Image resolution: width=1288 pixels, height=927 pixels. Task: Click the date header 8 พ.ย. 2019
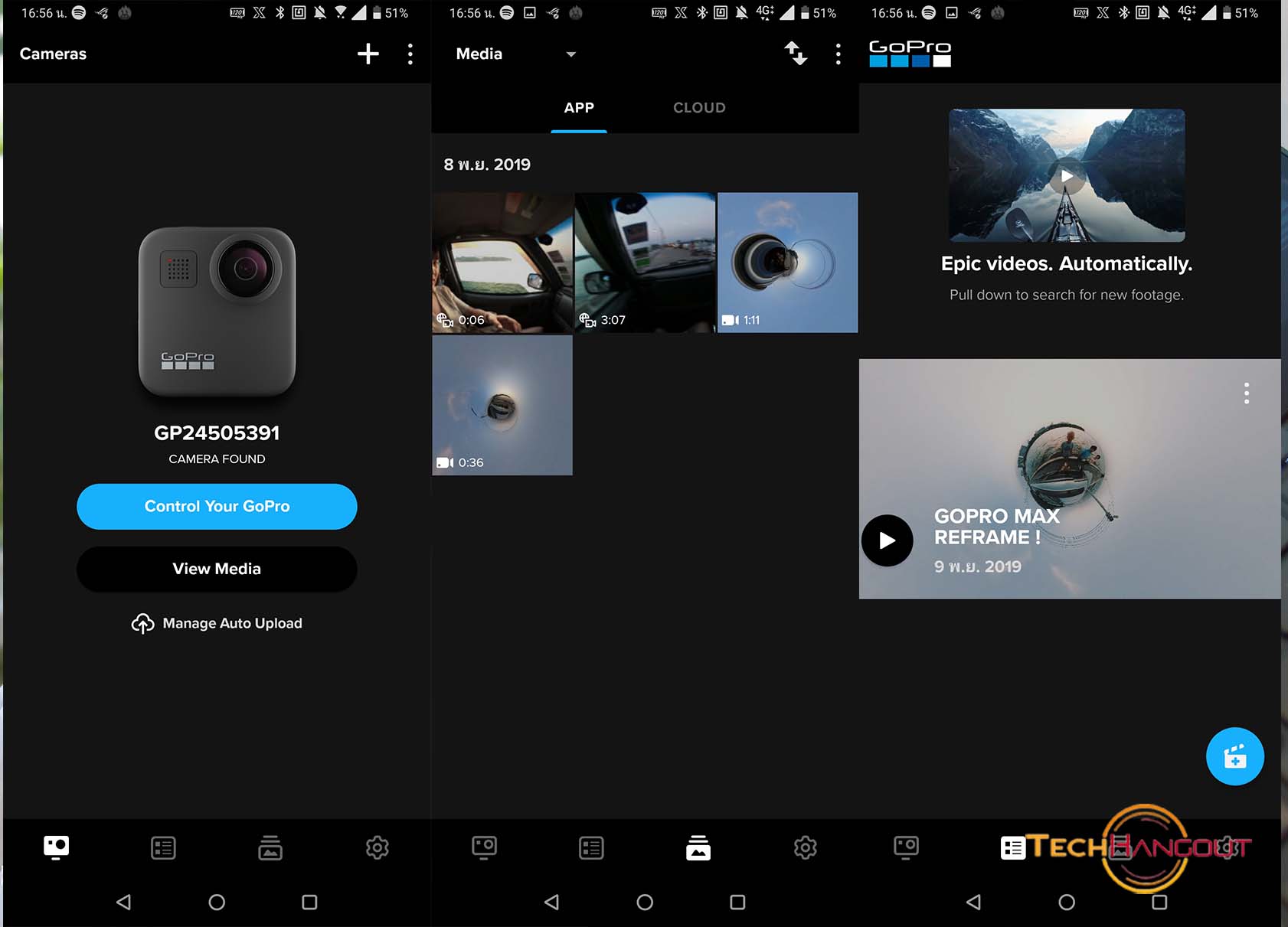tap(487, 165)
